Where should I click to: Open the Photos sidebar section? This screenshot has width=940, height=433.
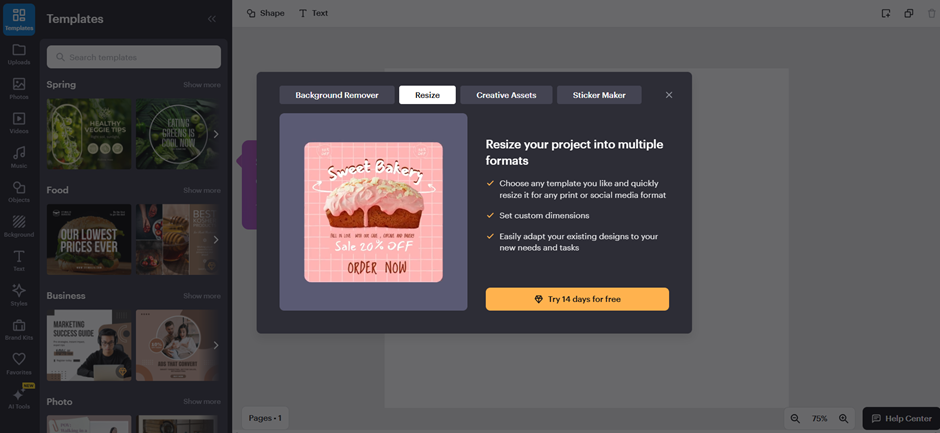[19, 88]
